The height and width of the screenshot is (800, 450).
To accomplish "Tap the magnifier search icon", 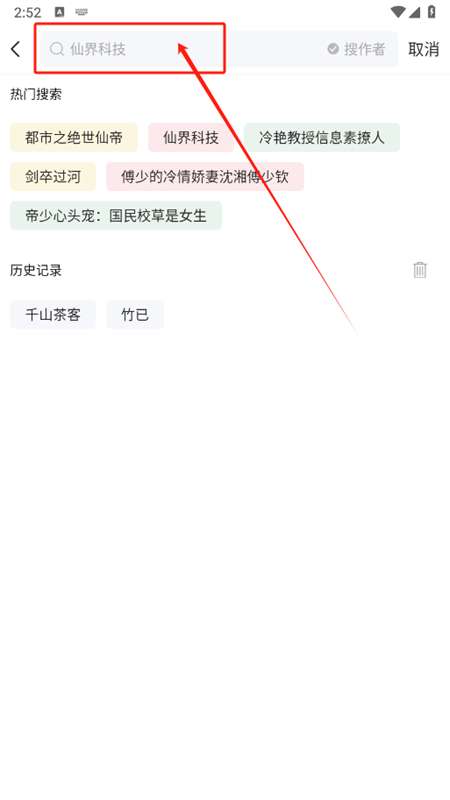I will point(56,49).
